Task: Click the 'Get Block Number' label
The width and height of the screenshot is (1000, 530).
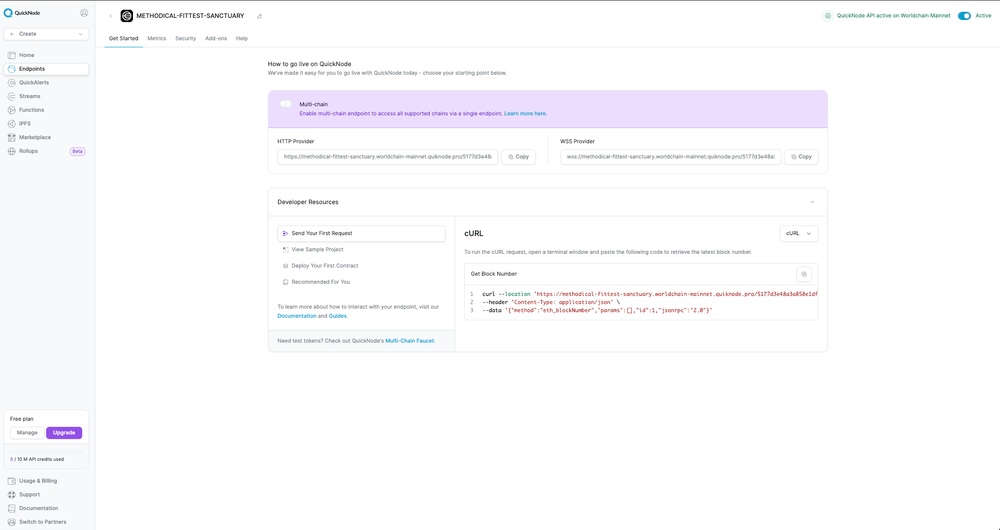Action: point(494,274)
